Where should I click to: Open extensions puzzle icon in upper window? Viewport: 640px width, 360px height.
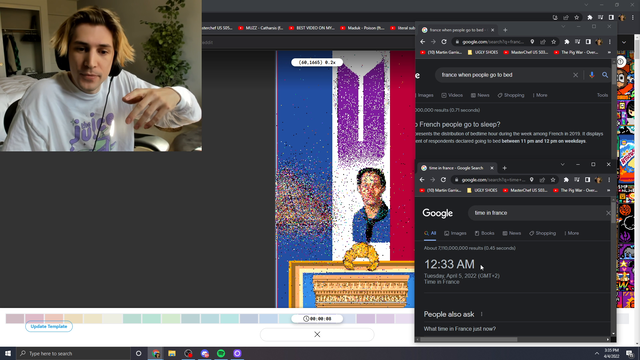point(567,42)
